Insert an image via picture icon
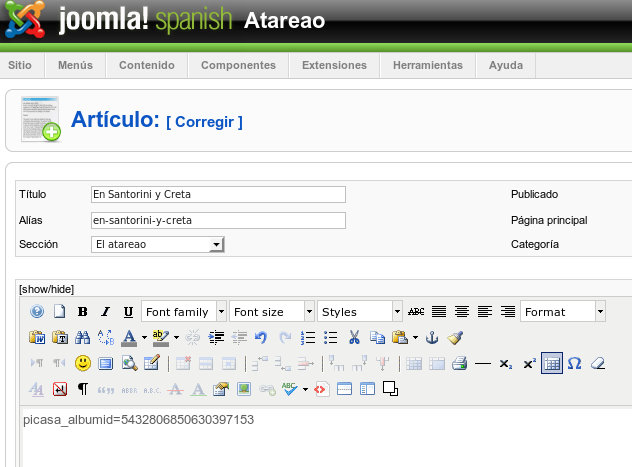This screenshot has height=467, width=632. (x=244, y=389)
